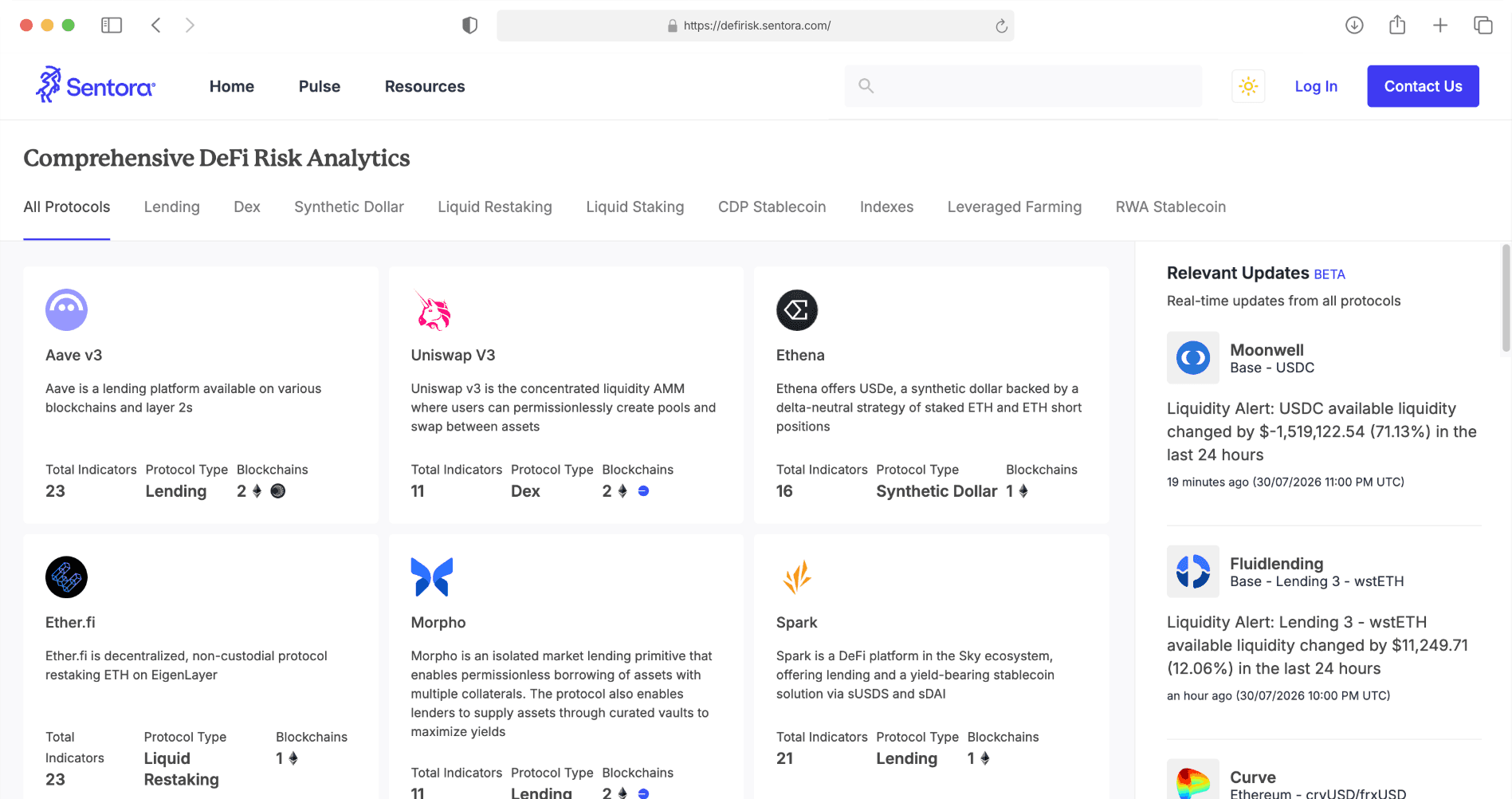1512x799 pixels.
Task: Switch to the Indexes tab
Action: click(x=887, y=207)
